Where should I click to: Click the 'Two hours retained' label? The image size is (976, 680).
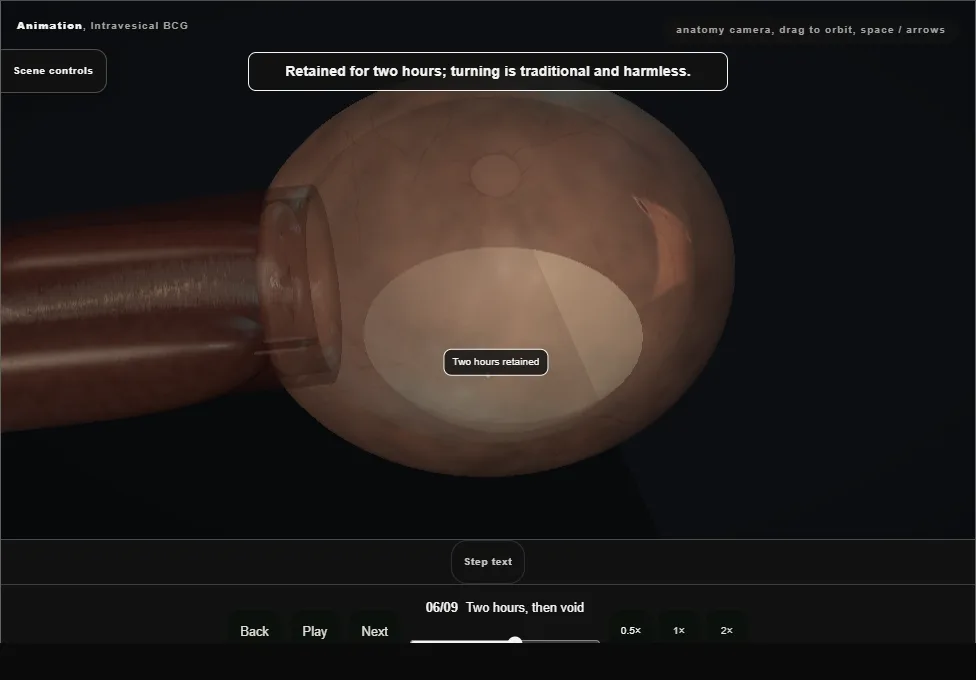[x=495, y=362]
